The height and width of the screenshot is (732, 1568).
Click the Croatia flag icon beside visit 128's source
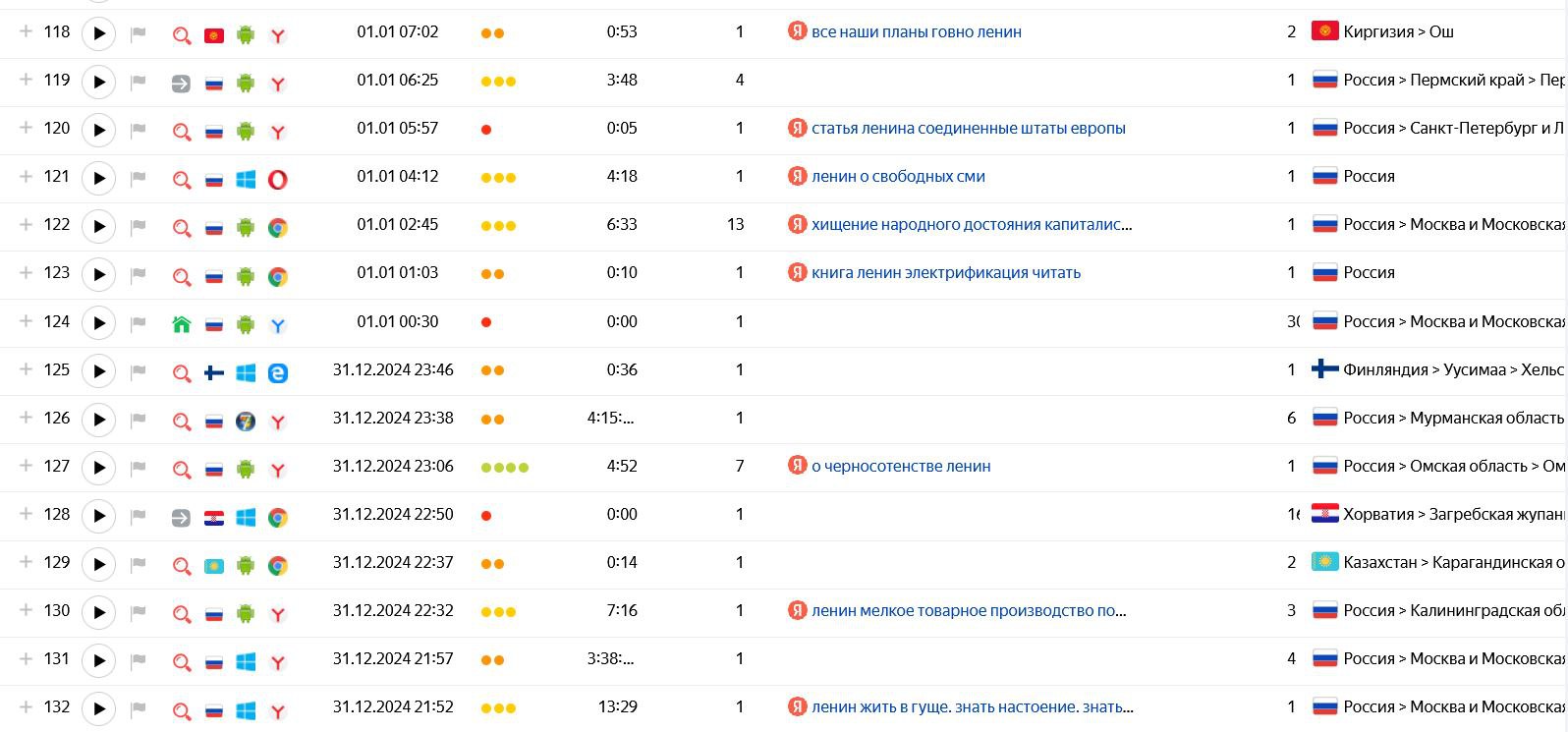click(x=213, y=518)
